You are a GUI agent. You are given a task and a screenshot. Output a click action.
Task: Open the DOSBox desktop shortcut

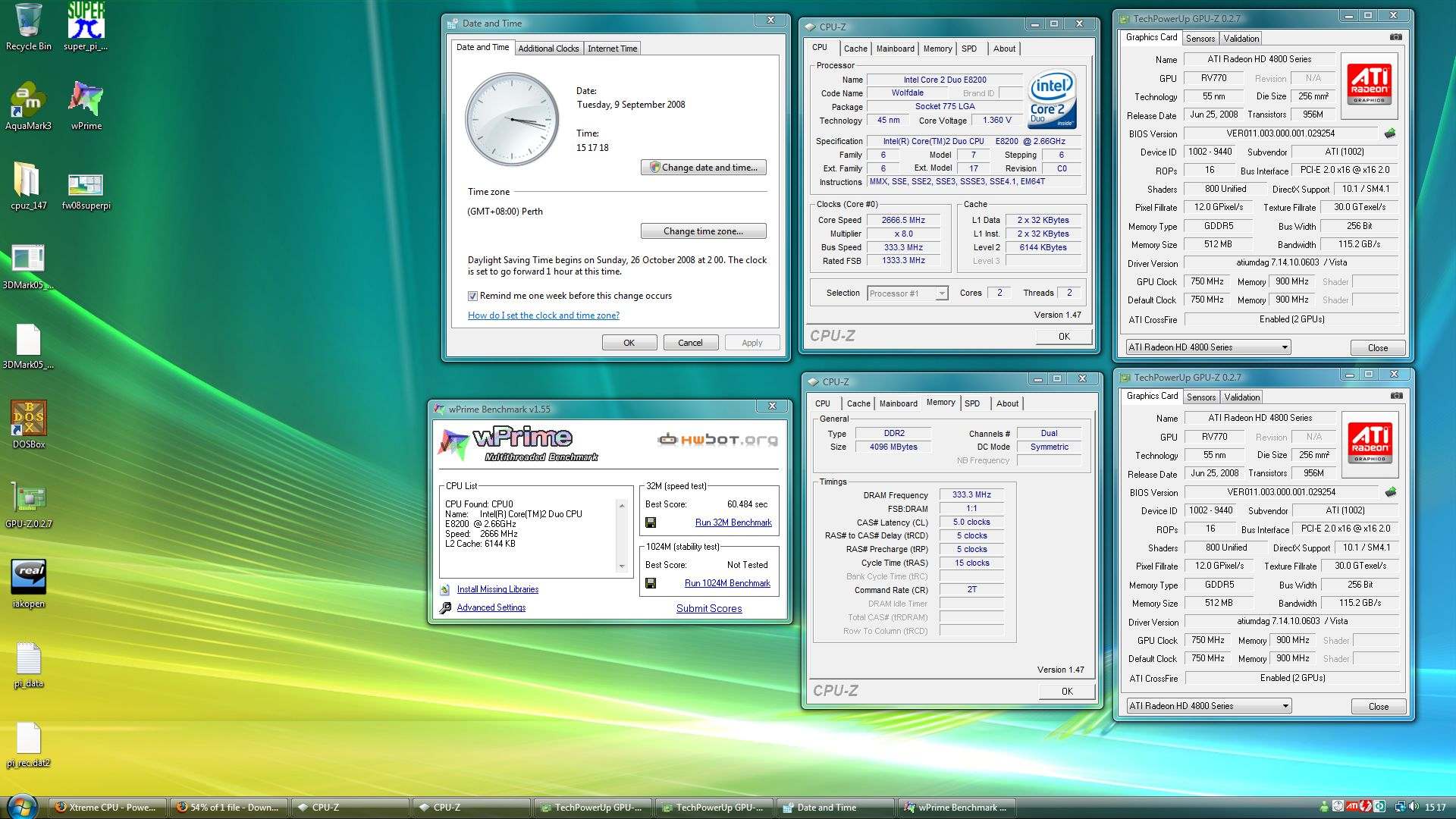point(29,425)
